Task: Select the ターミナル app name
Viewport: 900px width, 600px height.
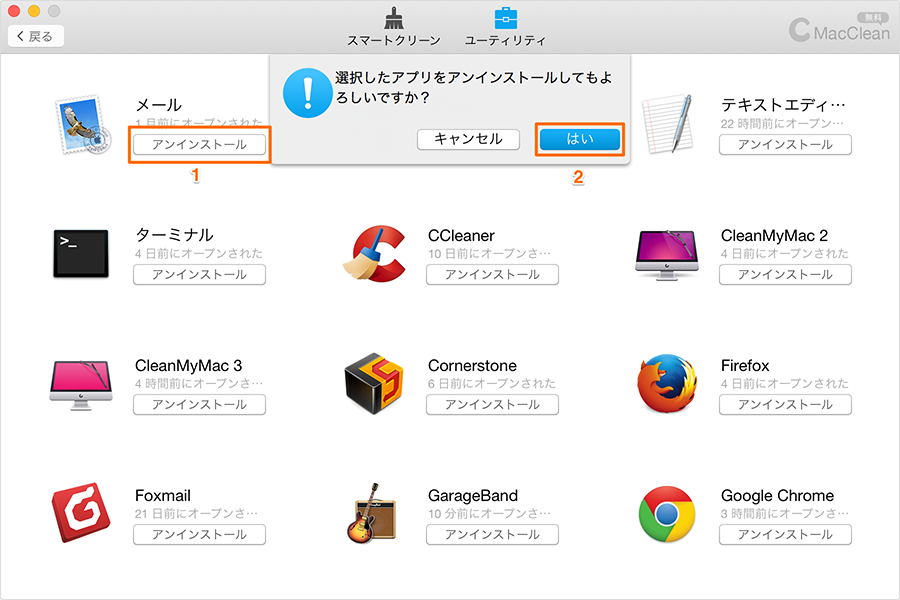Action: [x=174, y=235]
